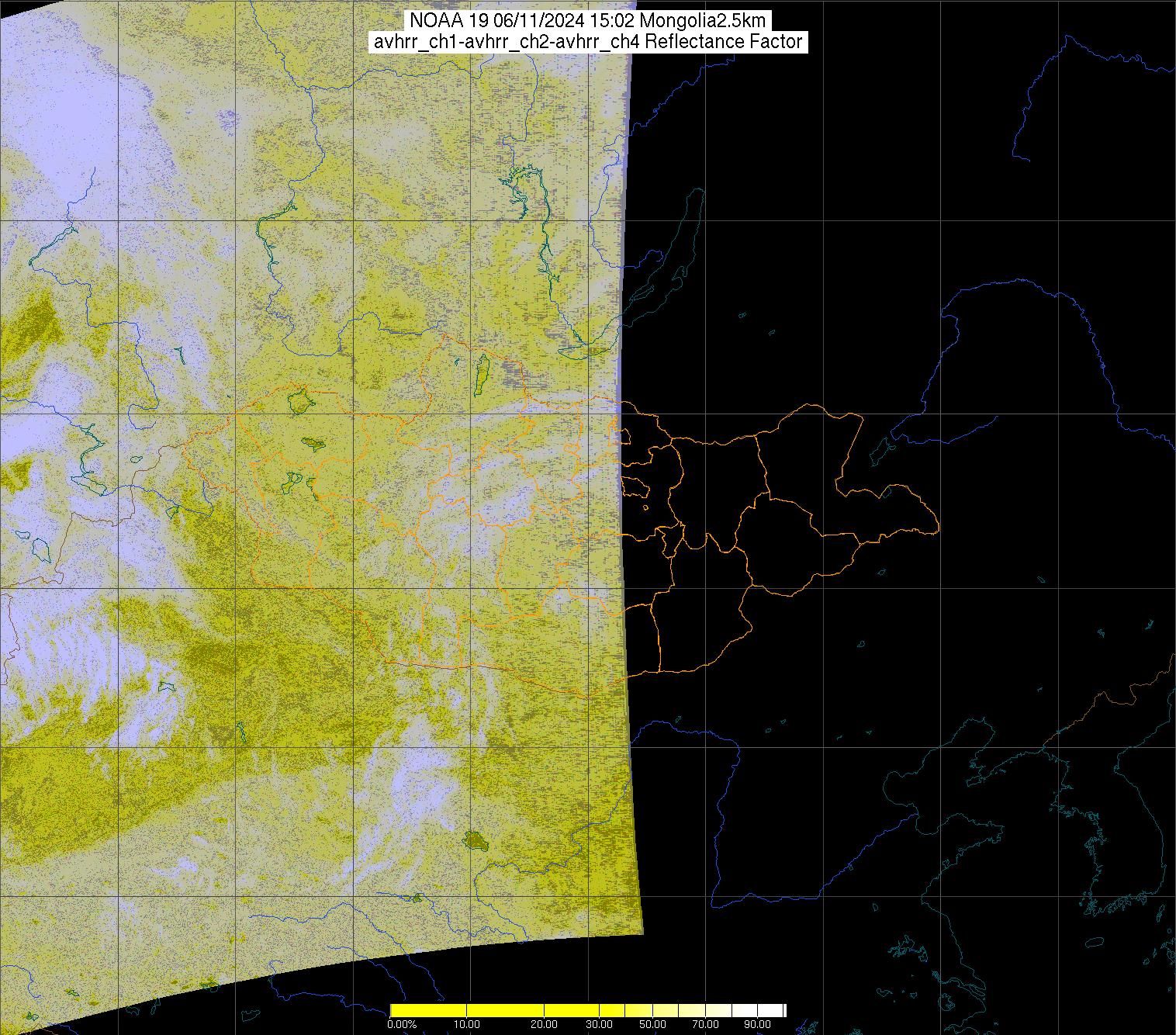Click the easternmost tip of Mongolia's border
The image size is (1176, 1035).
(x=938, y=530)
